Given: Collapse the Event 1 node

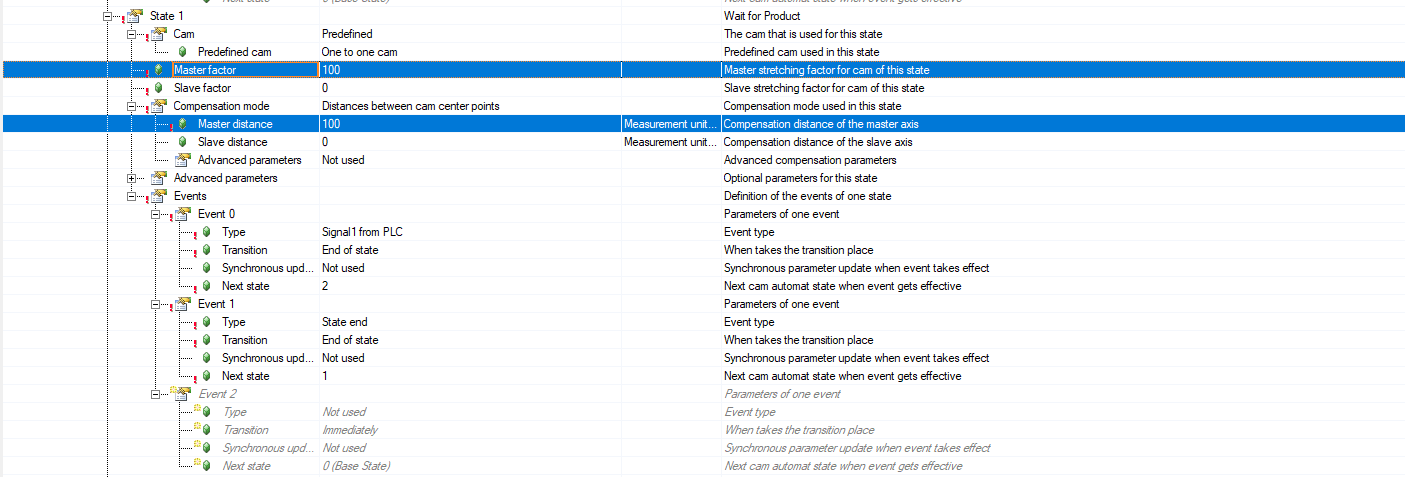Looking at the screenshot, I should [x=156, y=304].
